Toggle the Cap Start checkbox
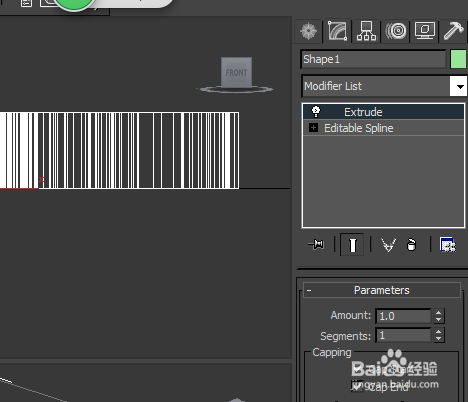Screen dimensions: 468x402 point(357,368)
